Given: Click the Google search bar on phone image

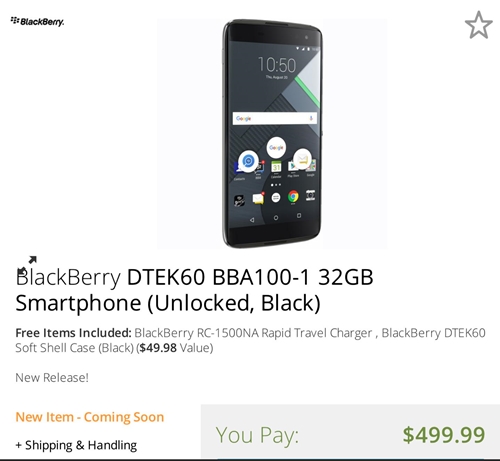Looking at the screenshot, I should click(x=275, y=118).
